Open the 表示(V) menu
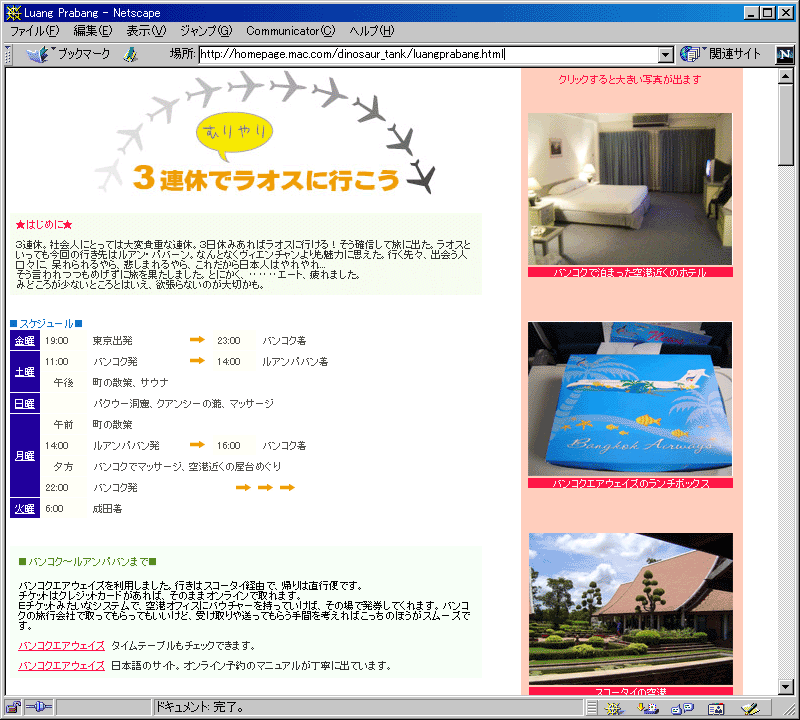800x720 pixels. [146, 31]
